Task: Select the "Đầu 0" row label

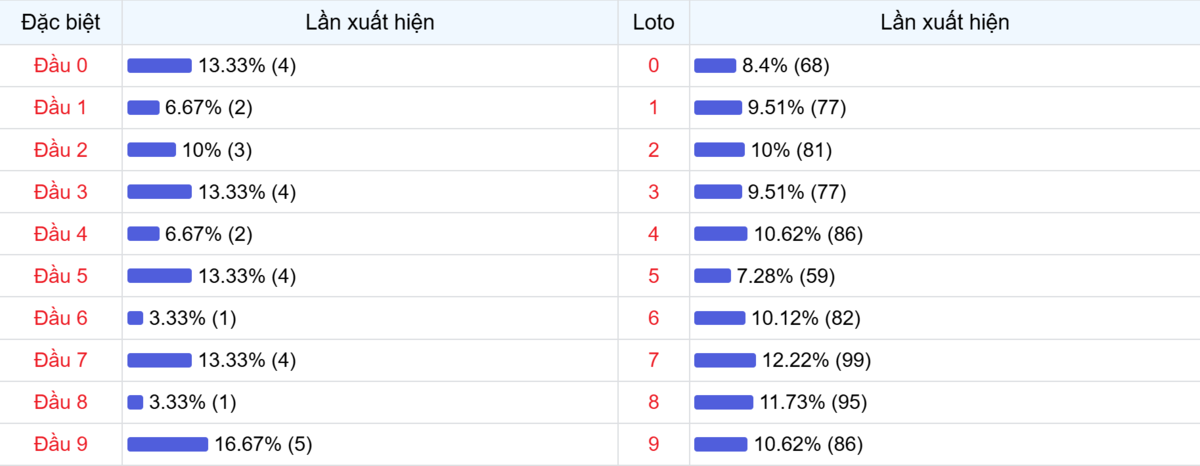Action: click(x=61, y=66)
